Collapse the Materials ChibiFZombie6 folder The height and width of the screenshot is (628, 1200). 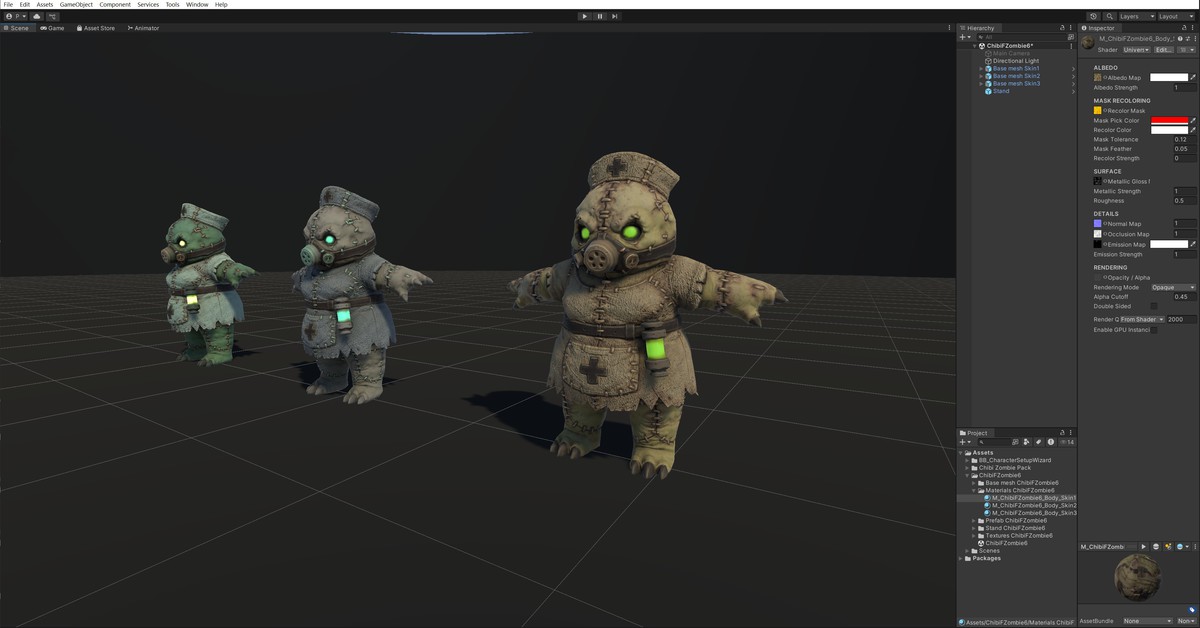point(975,491)
